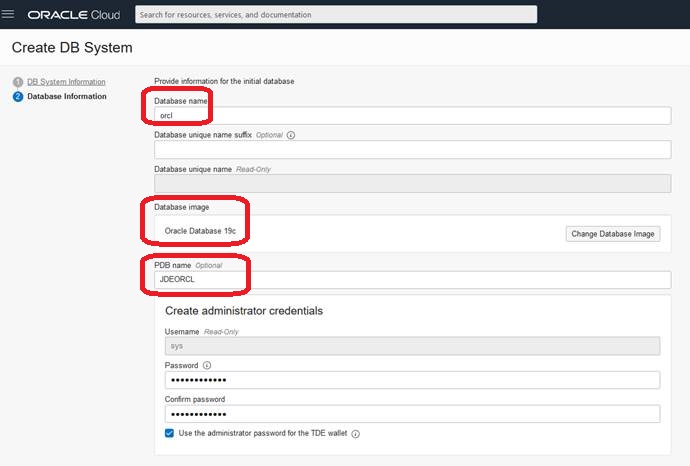Click the read-only Username field sys

coord(412,346)
